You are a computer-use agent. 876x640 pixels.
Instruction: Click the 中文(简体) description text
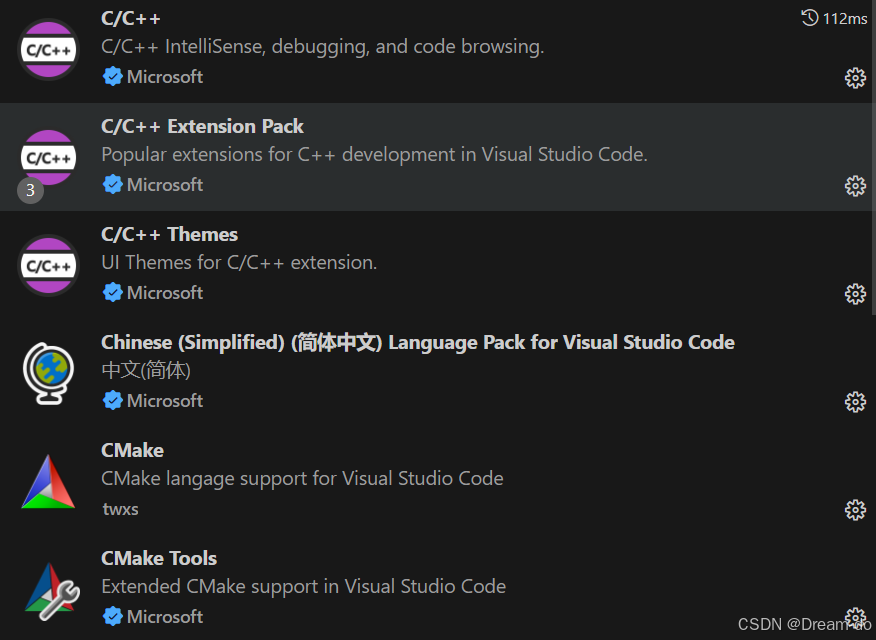[146, 370]
